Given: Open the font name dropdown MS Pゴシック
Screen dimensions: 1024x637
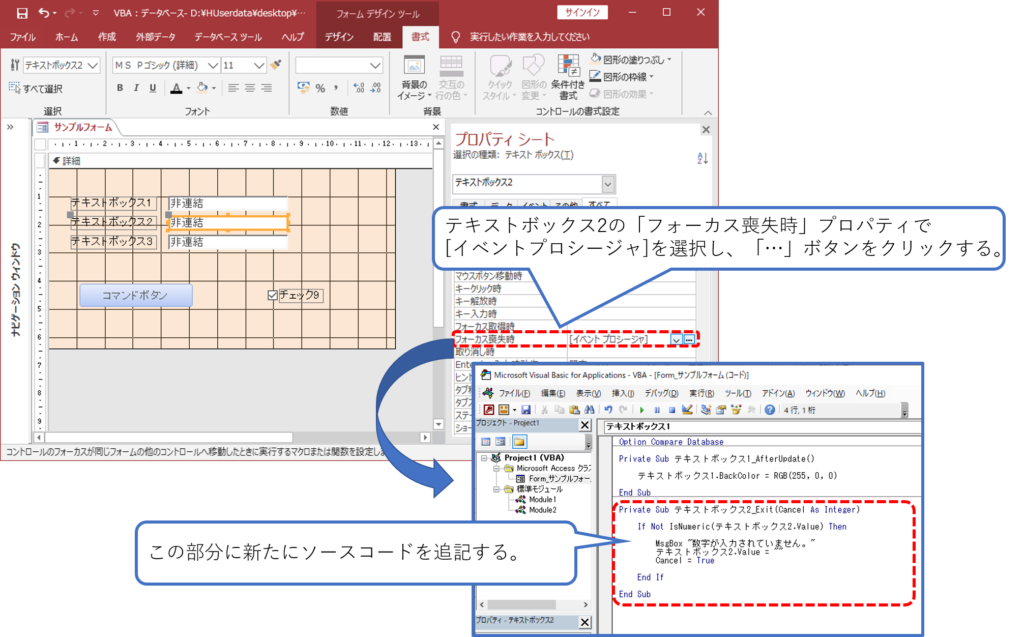Looking at the screenshot, I should pos(213,65).
